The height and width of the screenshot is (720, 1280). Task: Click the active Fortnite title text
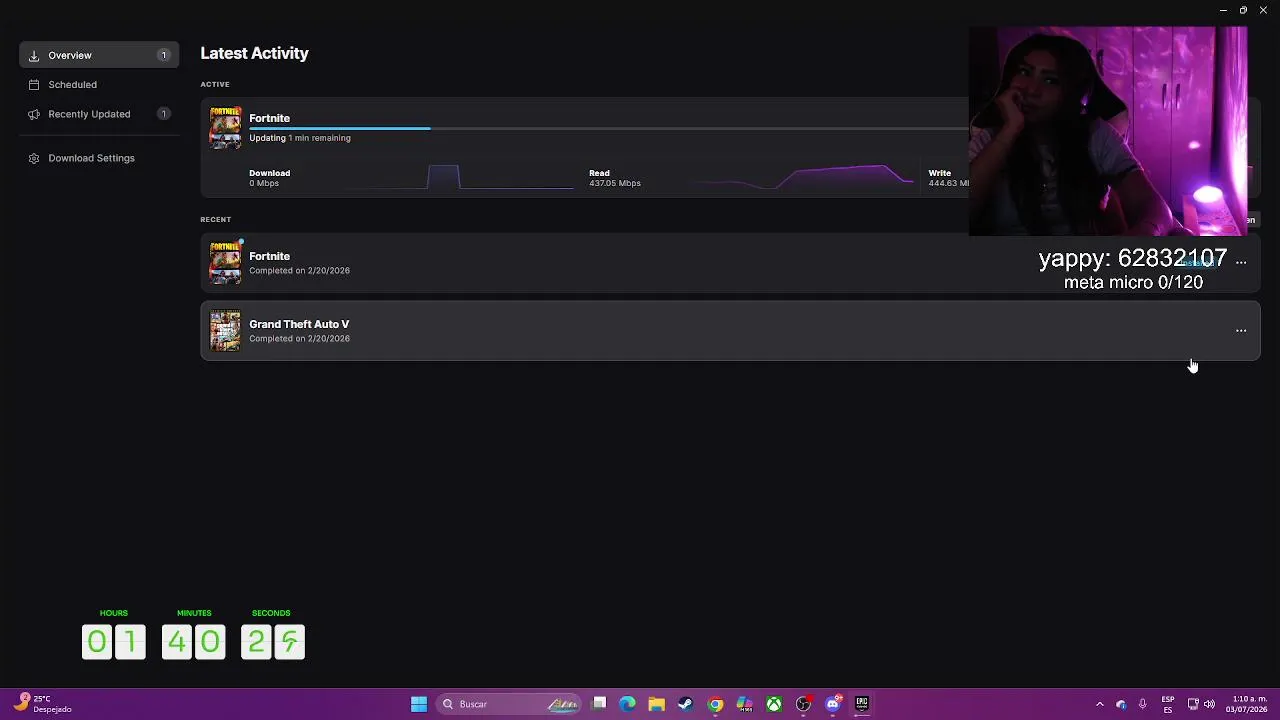269,118
